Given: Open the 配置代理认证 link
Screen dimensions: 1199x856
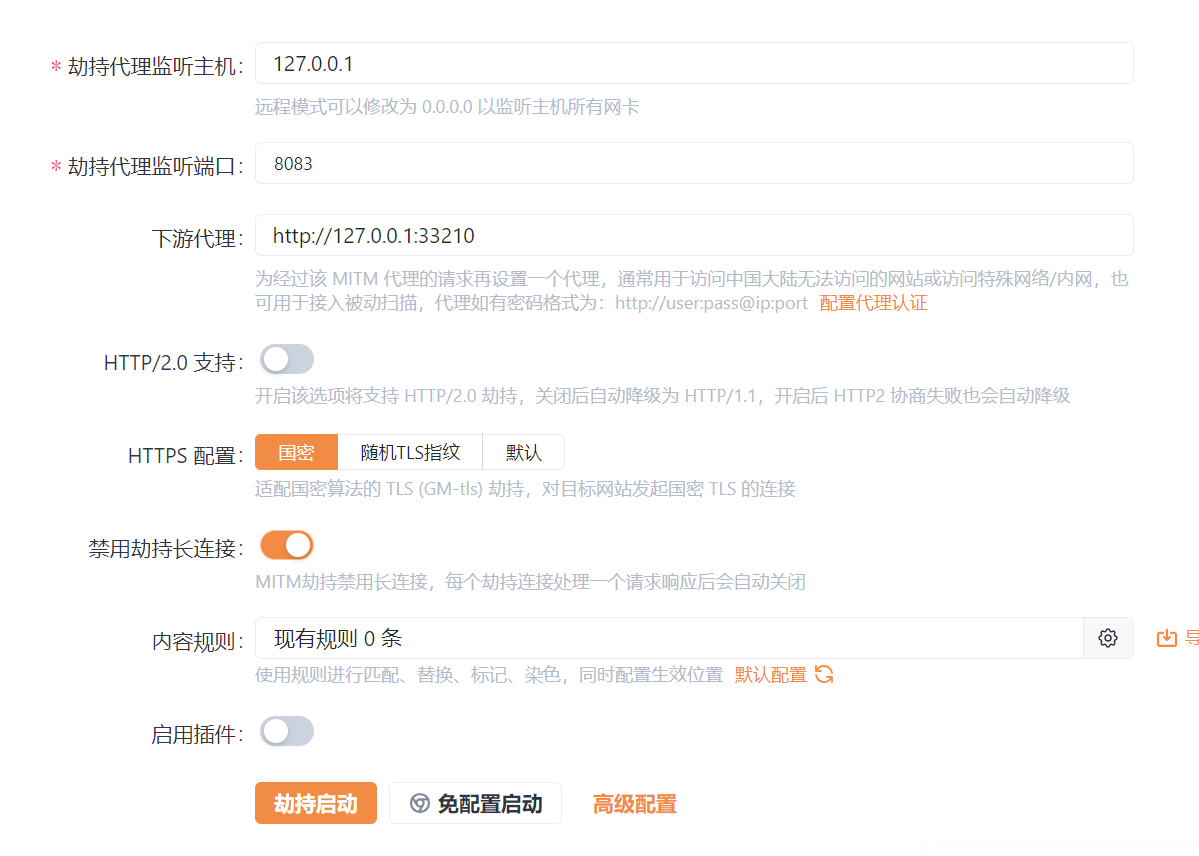Looking at the screenshot, I should click(x=873, y=303).
